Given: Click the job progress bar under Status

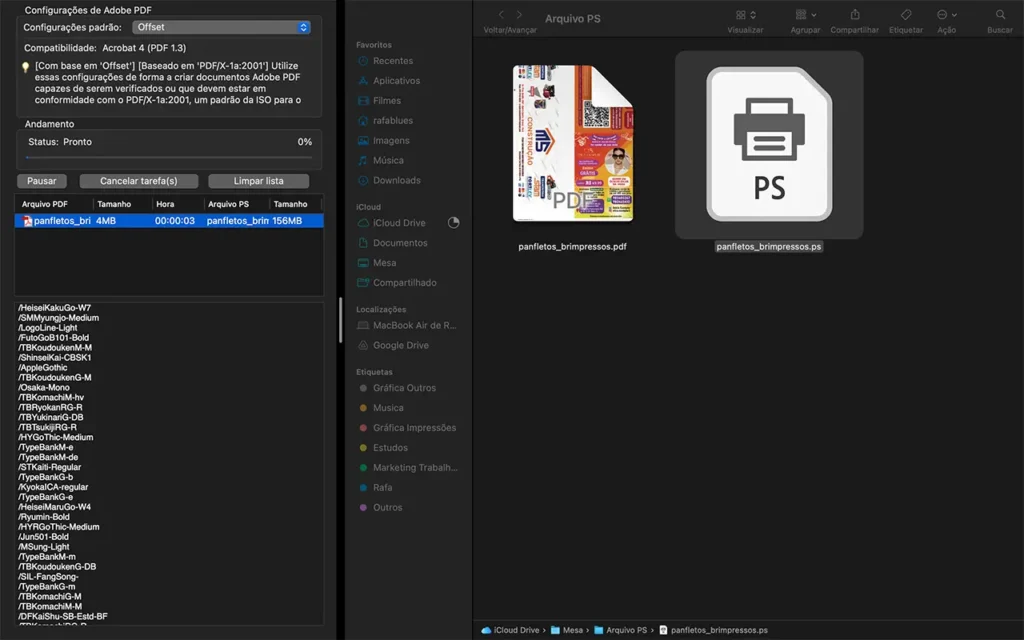Looking at the screenshot, I should pyautogui.click(x=169, y=157).
